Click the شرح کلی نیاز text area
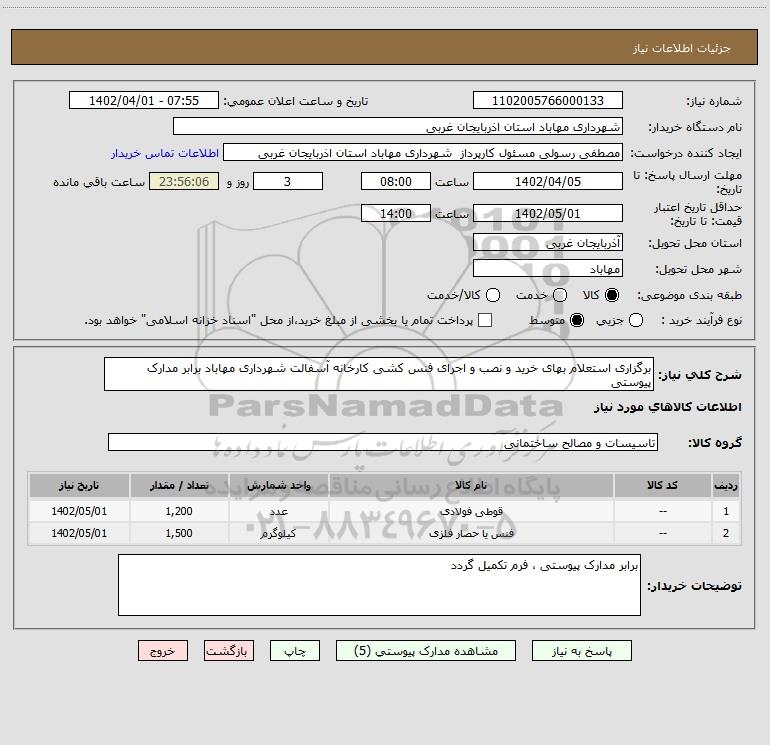 [x=379, y=374]
